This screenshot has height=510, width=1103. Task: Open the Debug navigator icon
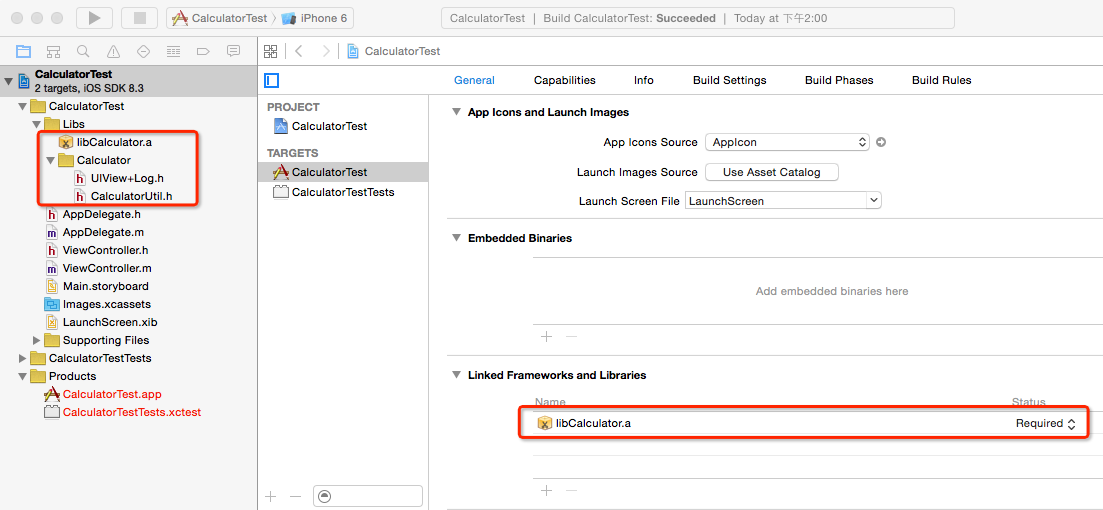pos(173,51)
